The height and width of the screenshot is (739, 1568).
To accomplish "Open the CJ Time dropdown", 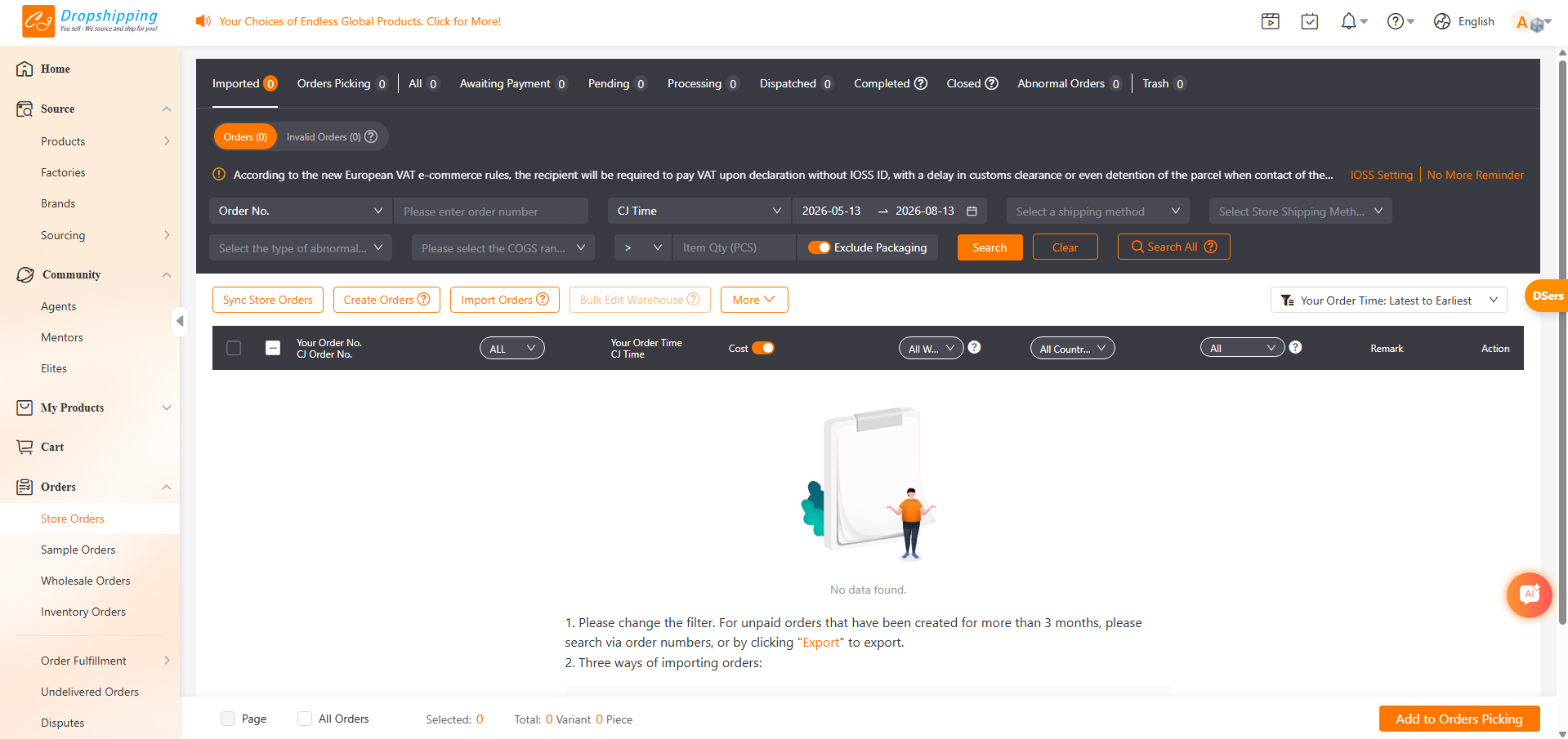I will pos(699,211).
